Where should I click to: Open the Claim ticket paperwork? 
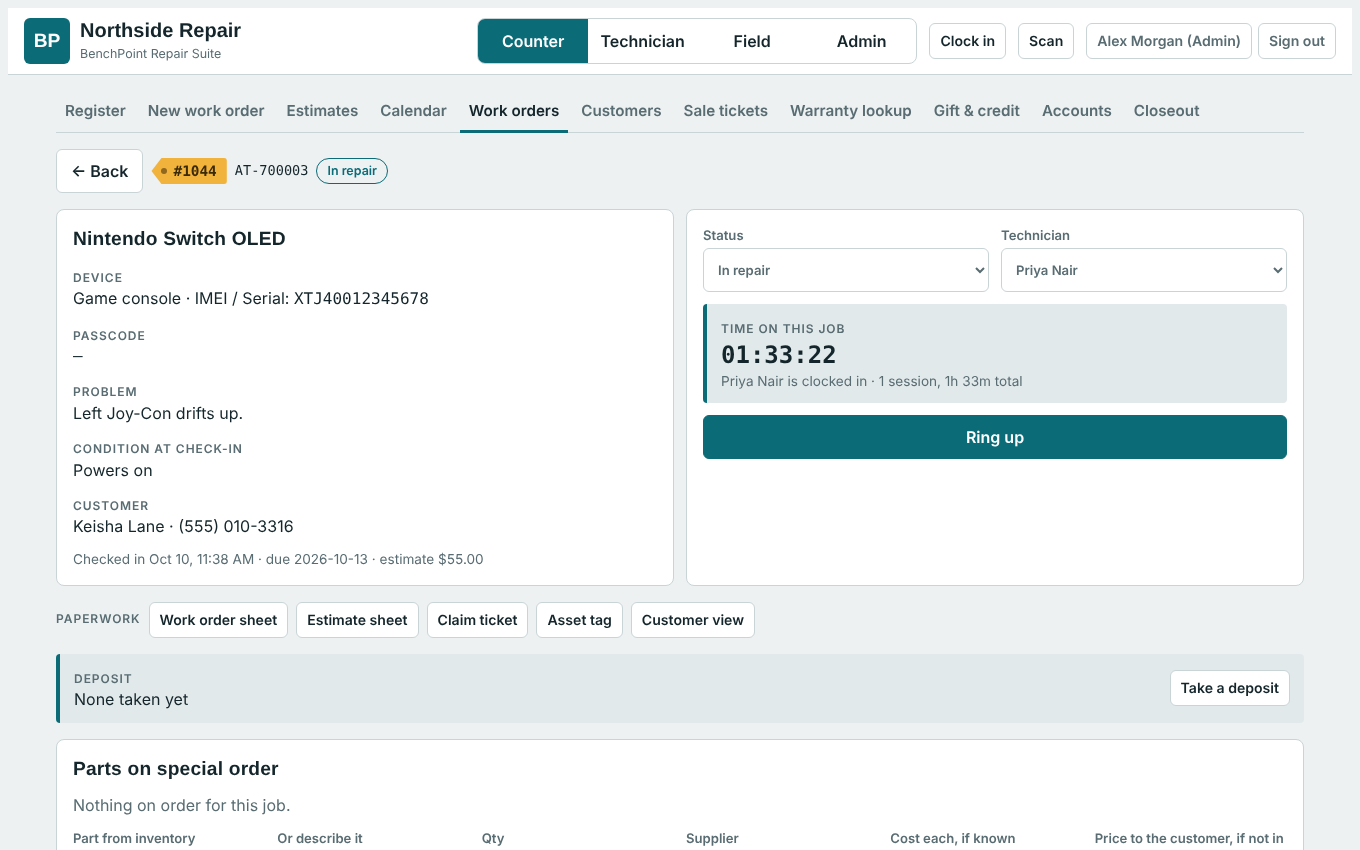click(478, 620)
